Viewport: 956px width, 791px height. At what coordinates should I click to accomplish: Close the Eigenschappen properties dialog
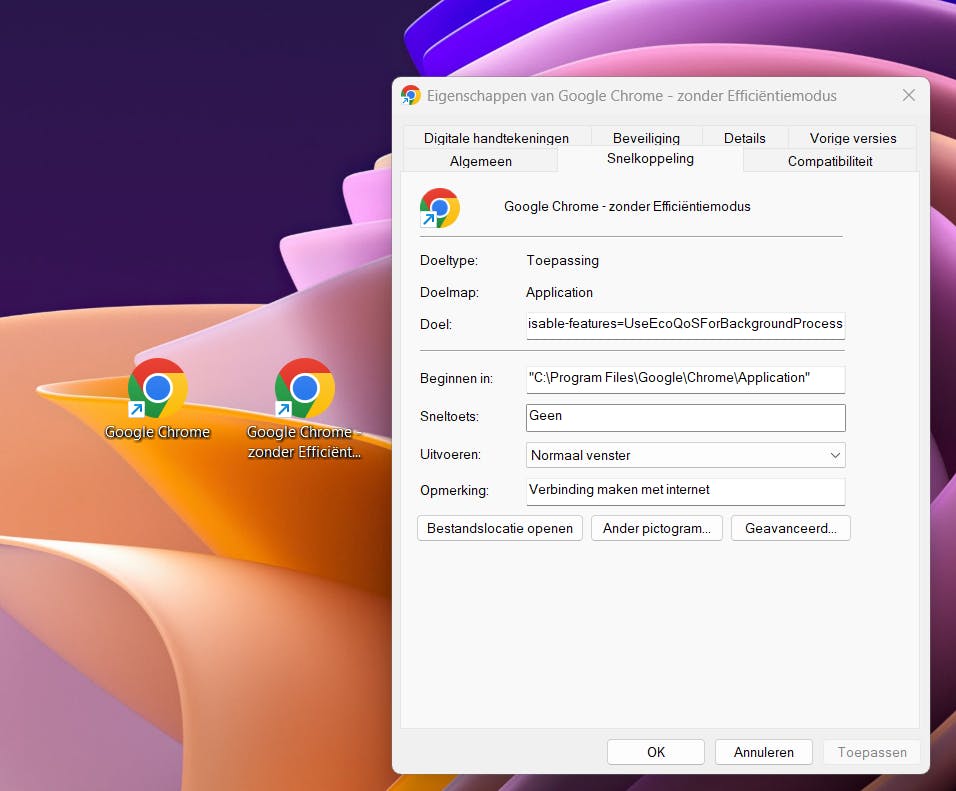pos(908,95)
